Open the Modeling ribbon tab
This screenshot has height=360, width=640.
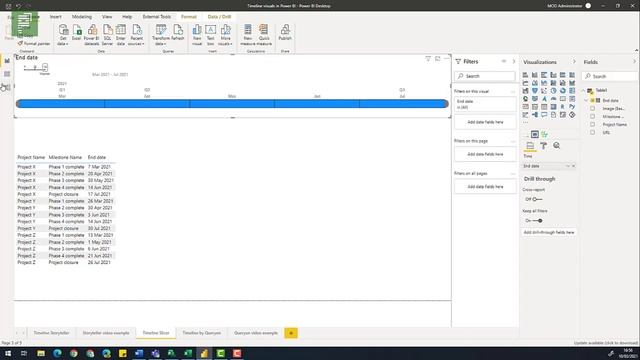(82, 17)
